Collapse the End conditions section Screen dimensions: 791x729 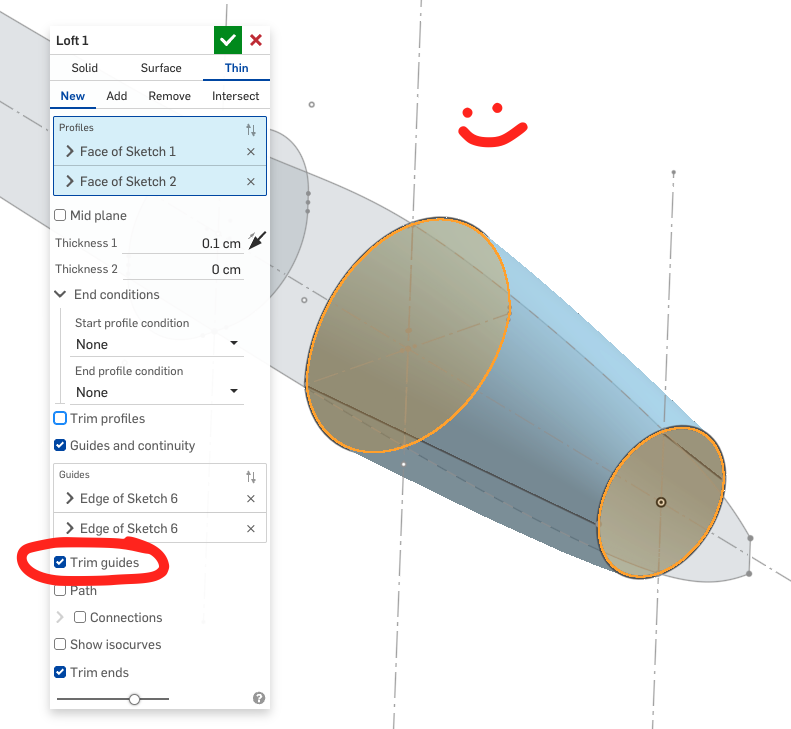[60, 294]
